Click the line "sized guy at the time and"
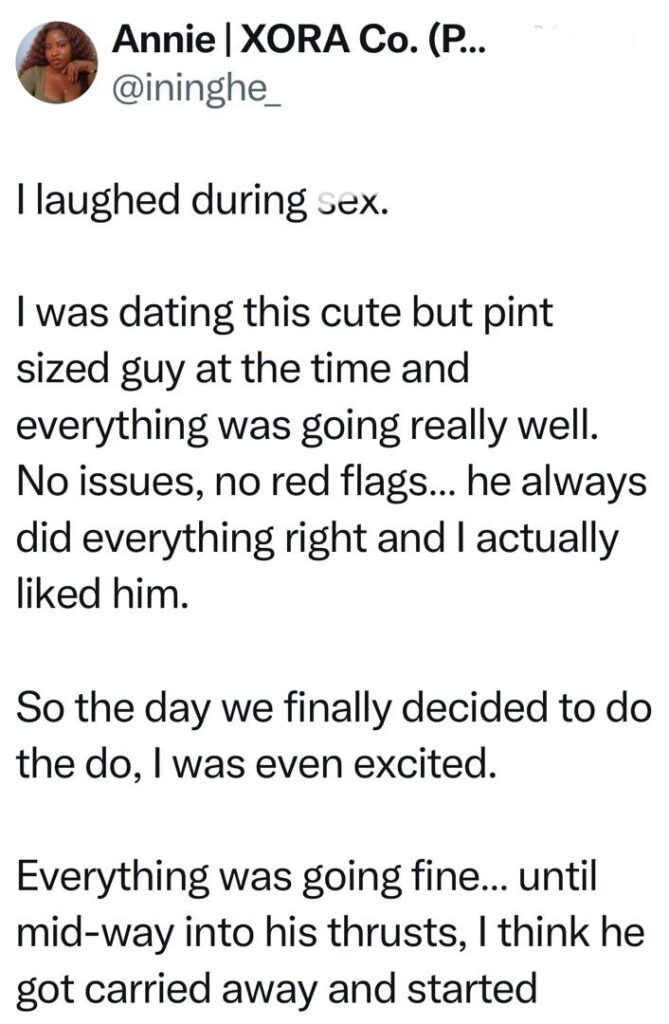 click(x=243, y=368)
